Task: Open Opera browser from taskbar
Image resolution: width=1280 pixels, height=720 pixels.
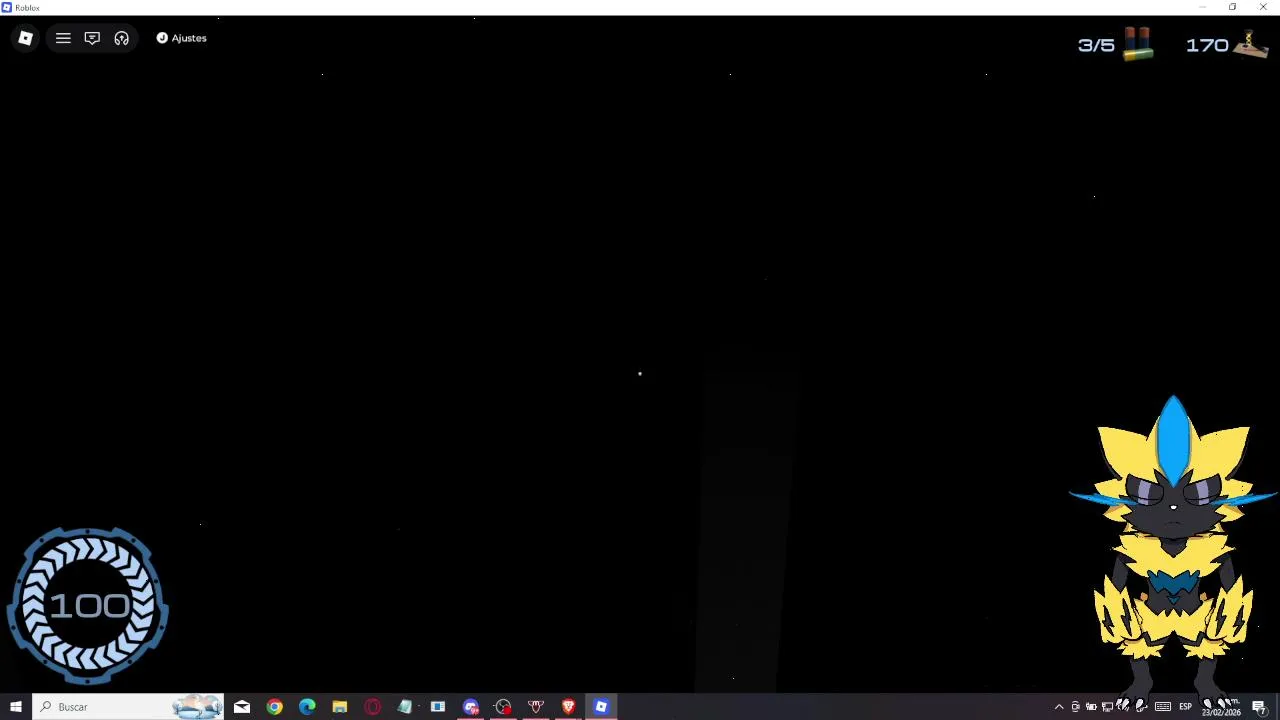Action: click(372, 707)
